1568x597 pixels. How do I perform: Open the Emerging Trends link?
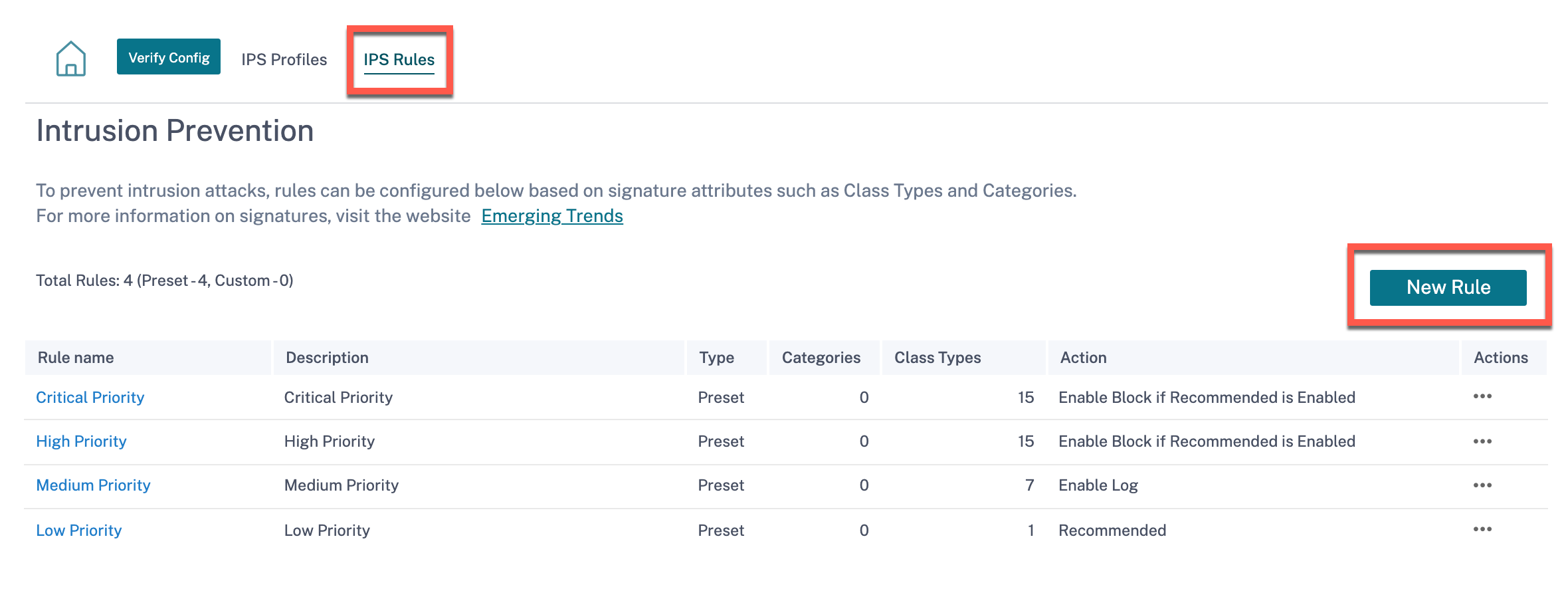click(552, 216)
